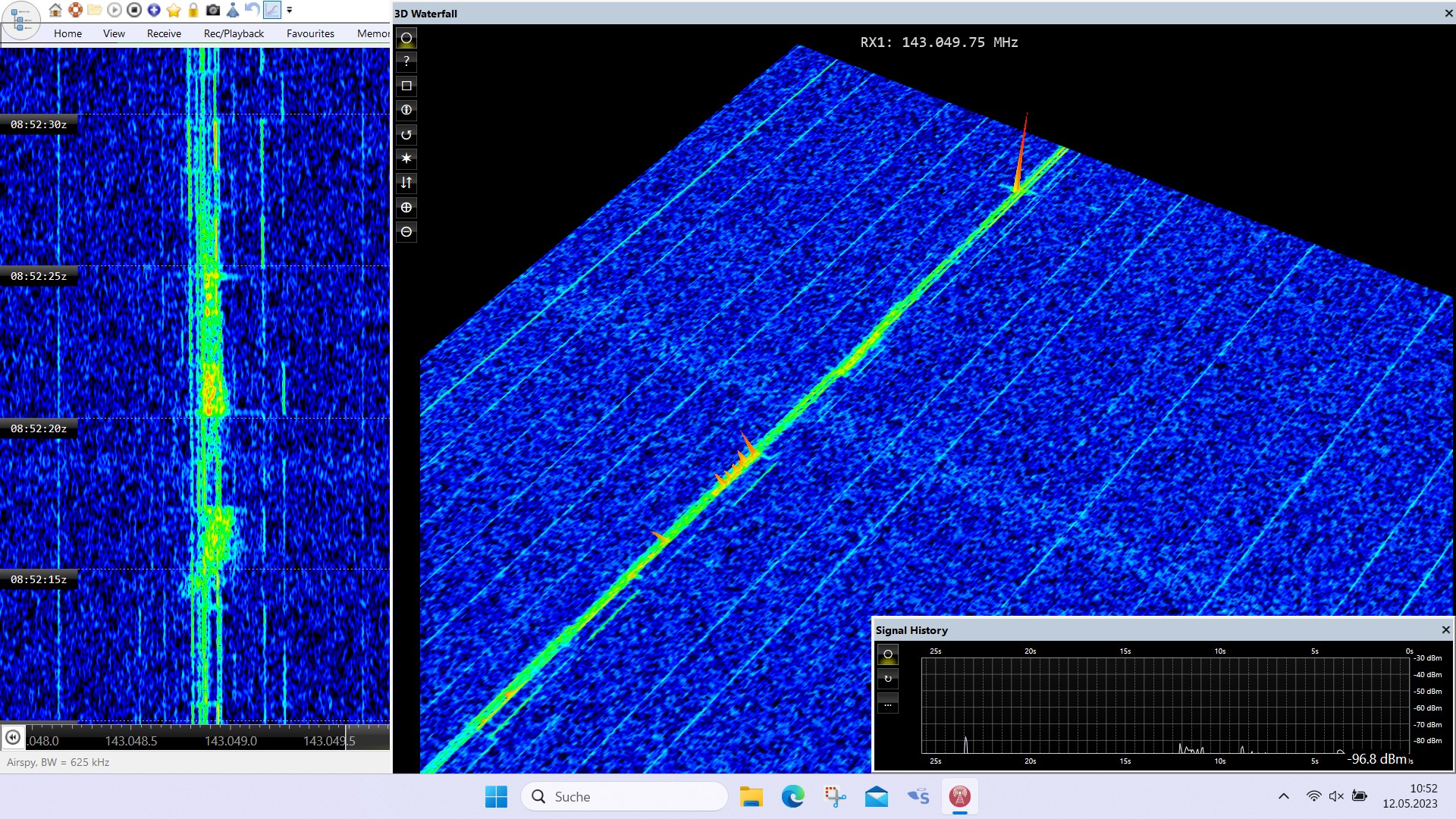Open the Windows Start menu

[x=496, y=796]
